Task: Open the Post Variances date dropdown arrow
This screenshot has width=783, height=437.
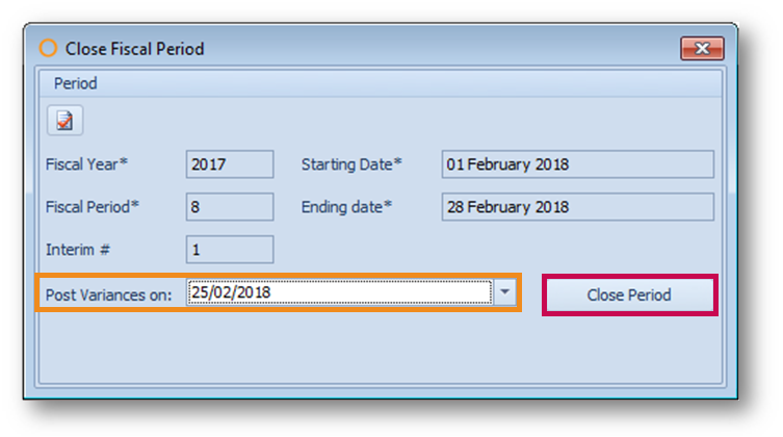Action: click(x=505, y=292)
